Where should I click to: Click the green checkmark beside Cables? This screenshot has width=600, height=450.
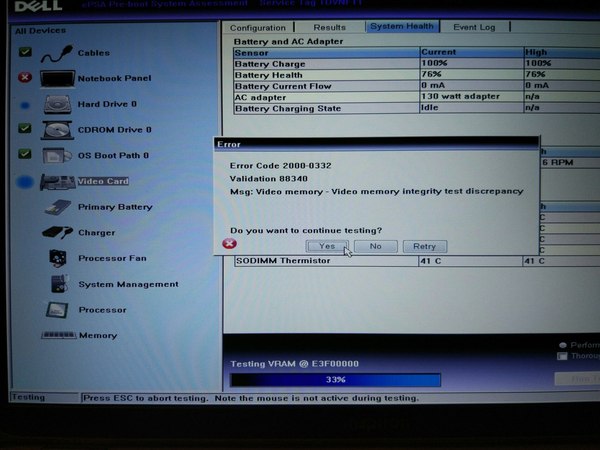tap(25, 52)
